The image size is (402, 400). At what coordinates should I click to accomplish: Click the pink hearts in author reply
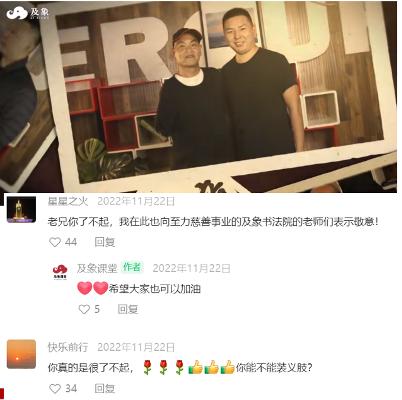coord(93,288)
